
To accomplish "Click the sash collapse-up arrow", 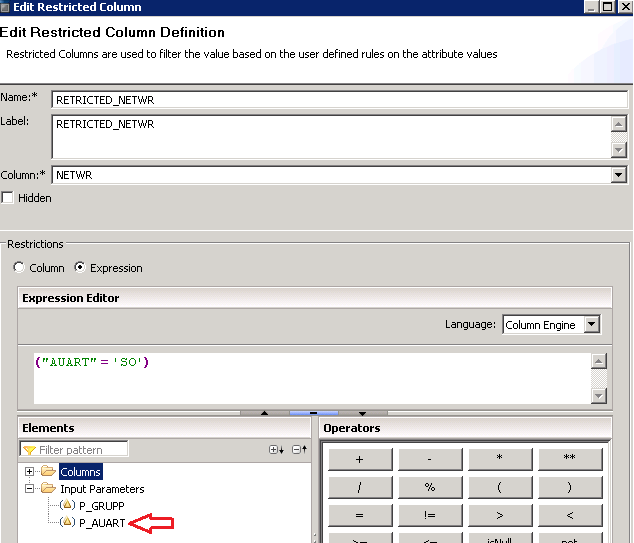I will [x=264, y=413].
